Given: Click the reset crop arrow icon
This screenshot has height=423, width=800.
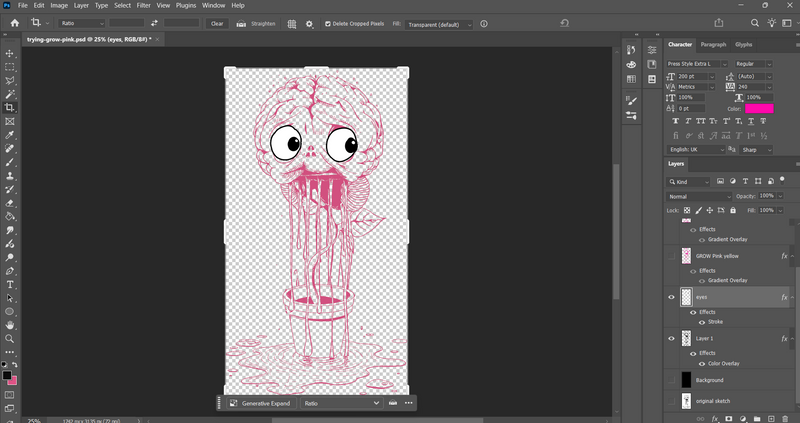Looking at the screenshot, I should pos(564,23).
